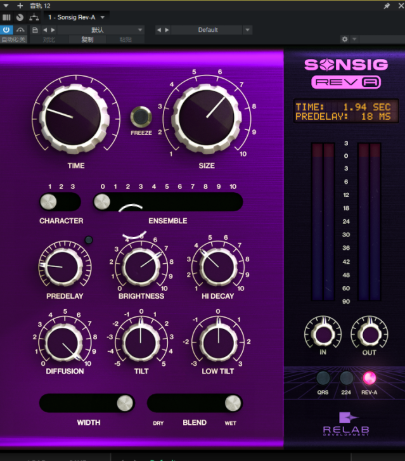Click the BRIGHTNESS knob
Viewport: 405px width, 461px height.
coord(141,267)
